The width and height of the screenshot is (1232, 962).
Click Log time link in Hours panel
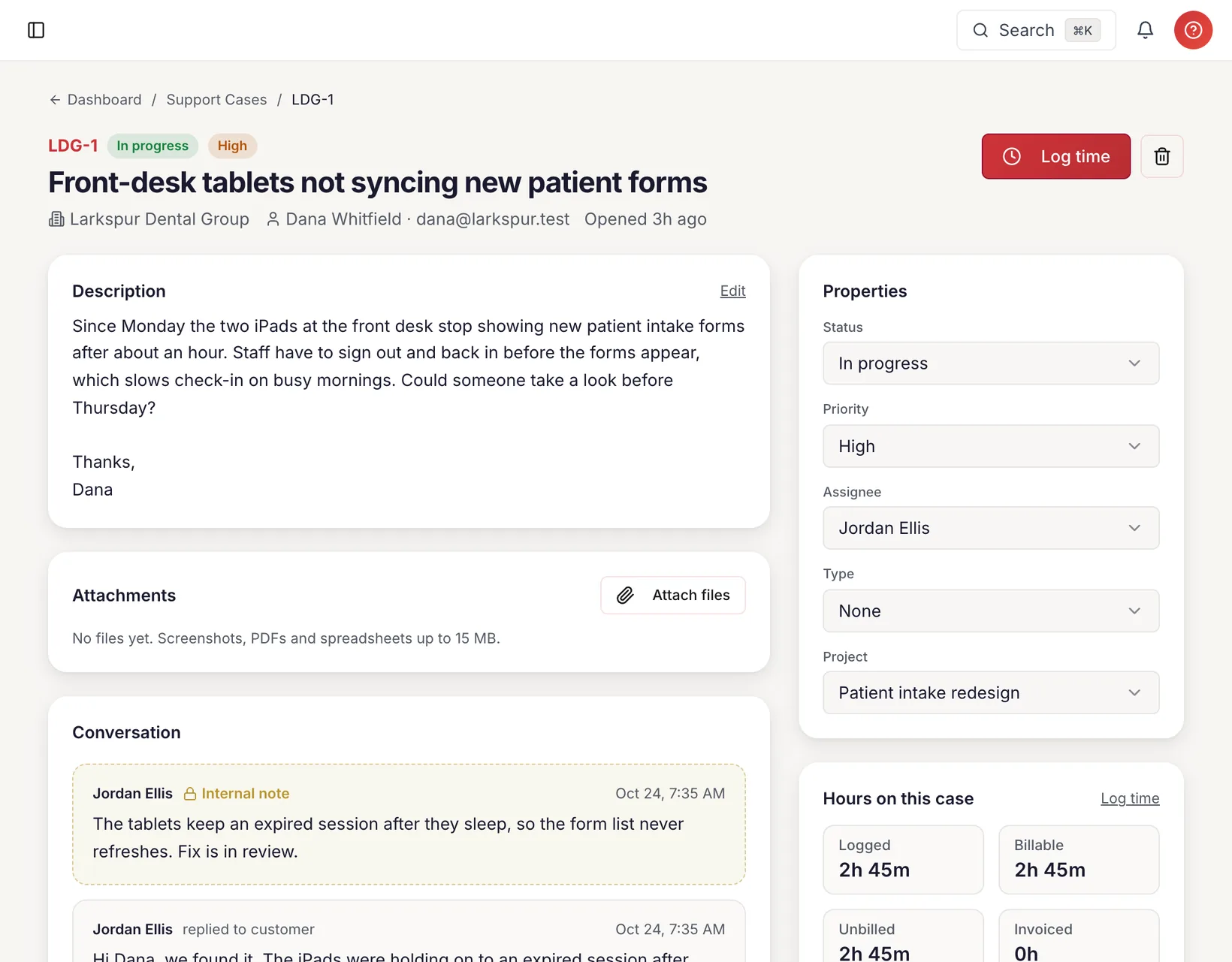tap(1130, 798)
